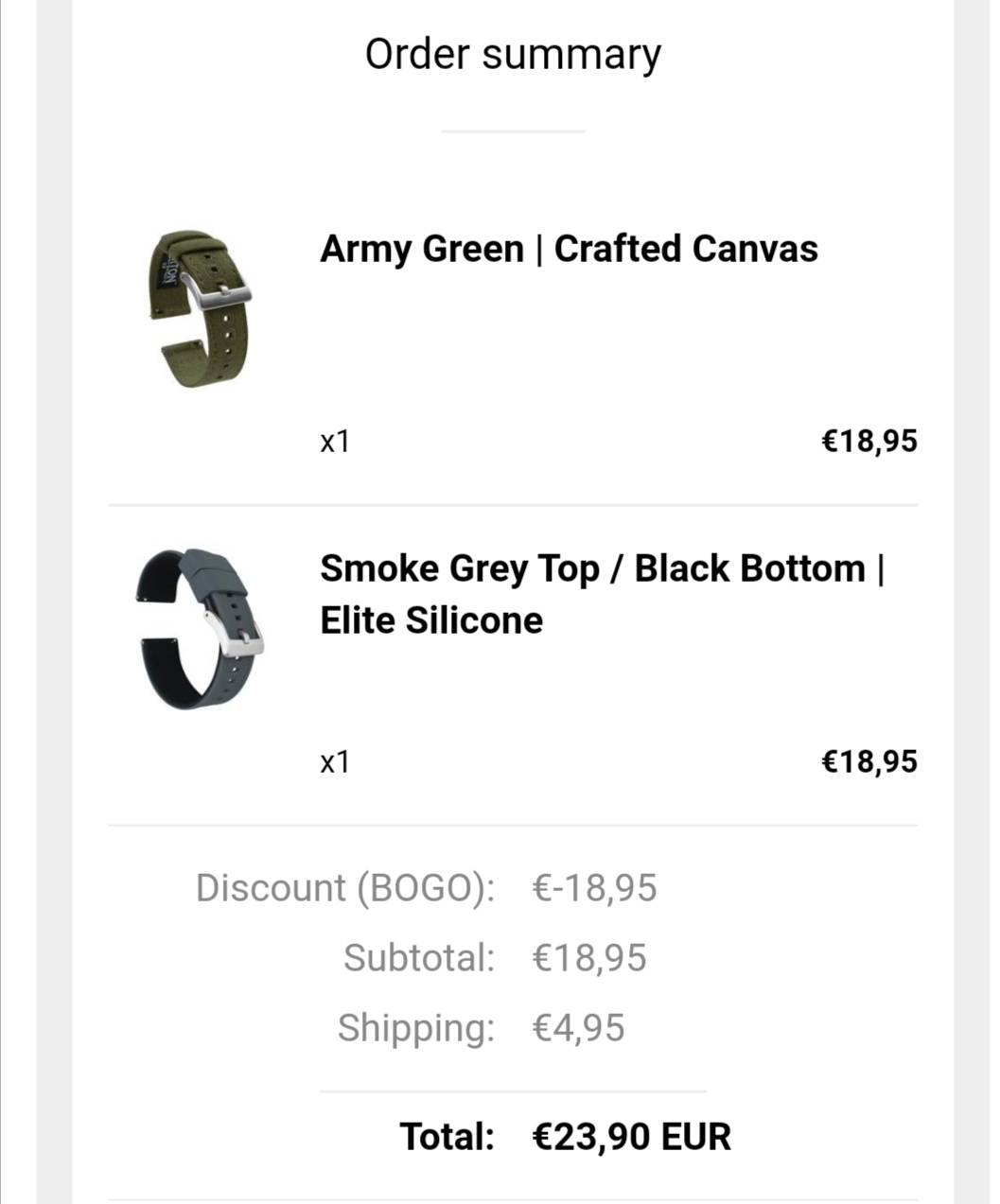Select the €18,95 subtotal amount
The height and width of the screenshot is (1204, 1000).
click(x=589, y=958)
